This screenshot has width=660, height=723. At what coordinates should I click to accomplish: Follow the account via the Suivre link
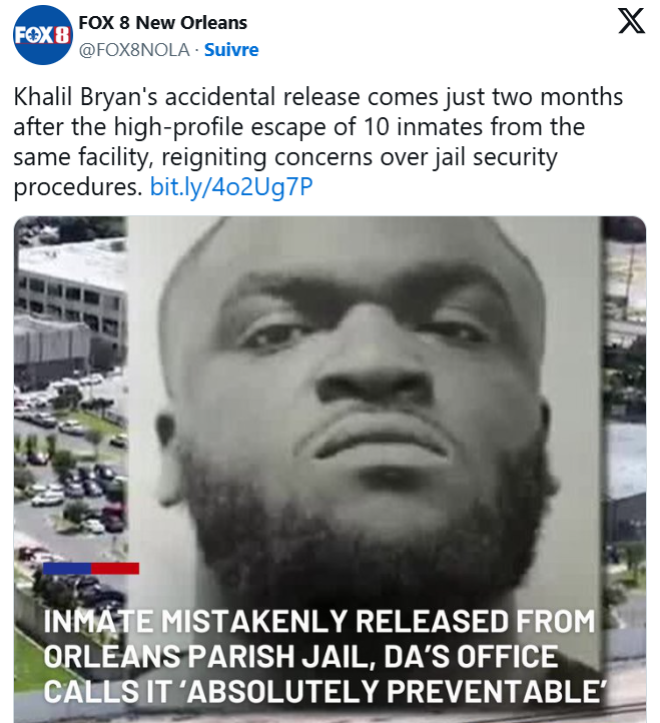(x=232, y=50)
